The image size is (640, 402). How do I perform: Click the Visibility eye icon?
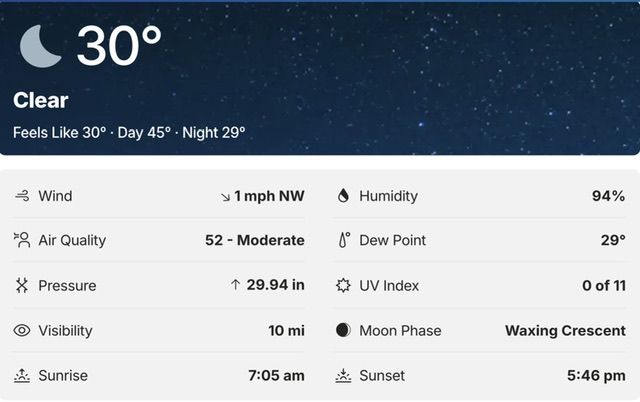coord(22,331)
